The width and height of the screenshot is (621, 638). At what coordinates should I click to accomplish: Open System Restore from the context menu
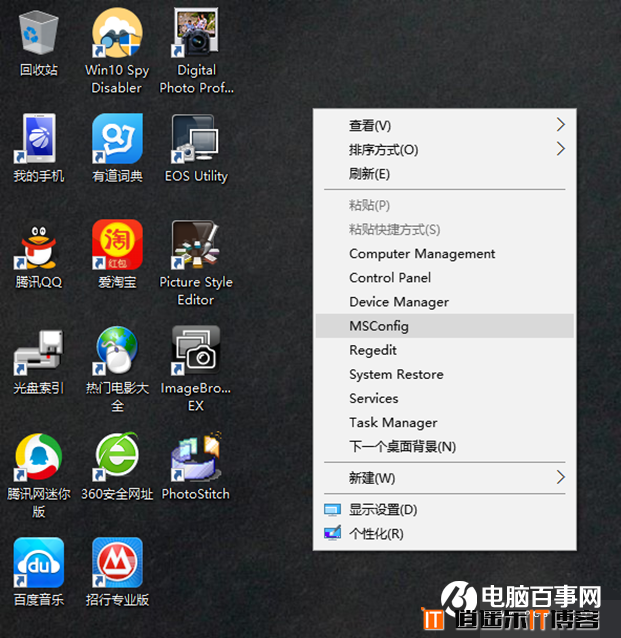[x=444, y=374]
